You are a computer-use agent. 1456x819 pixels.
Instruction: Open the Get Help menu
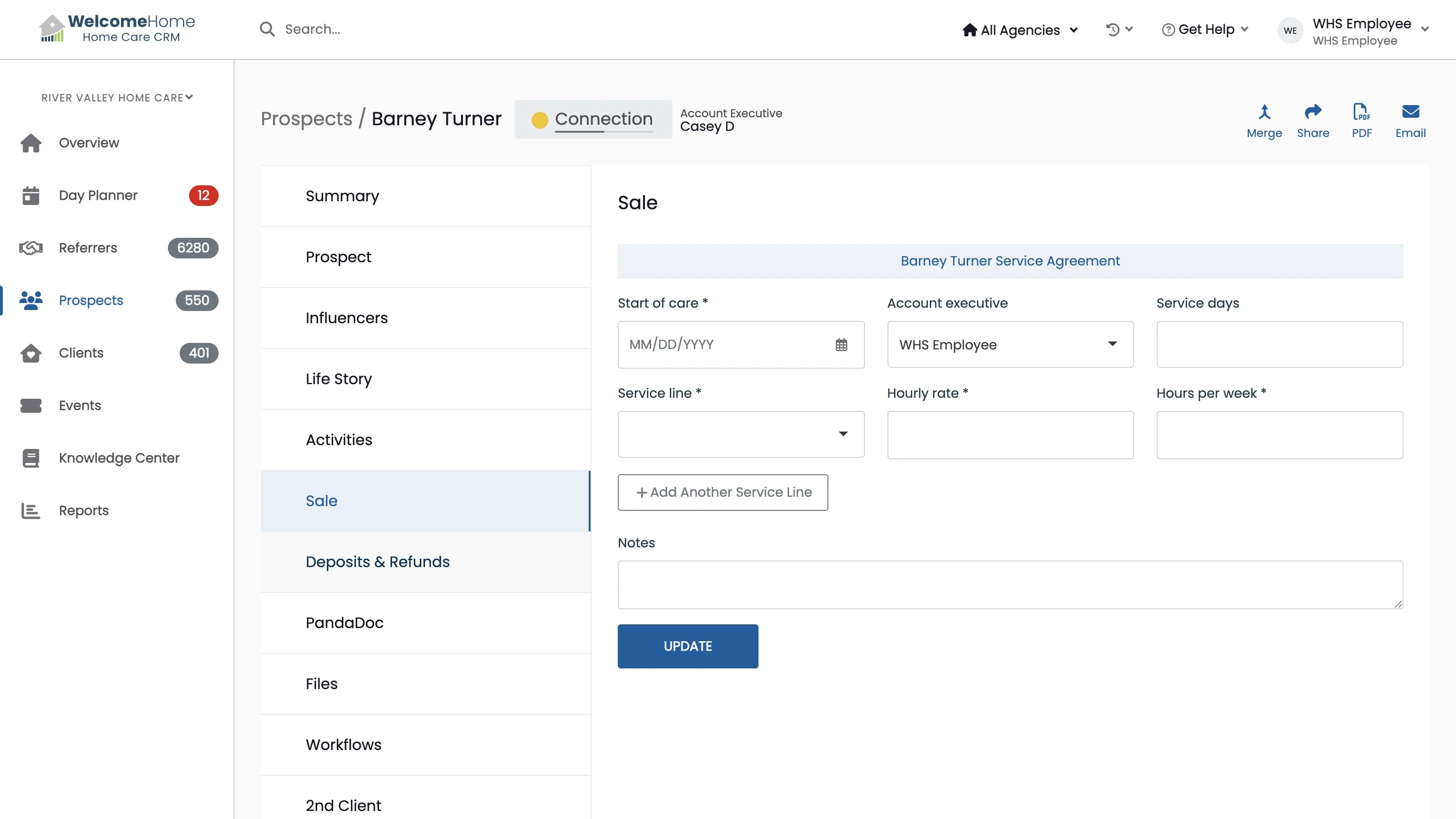point(1205,30)
